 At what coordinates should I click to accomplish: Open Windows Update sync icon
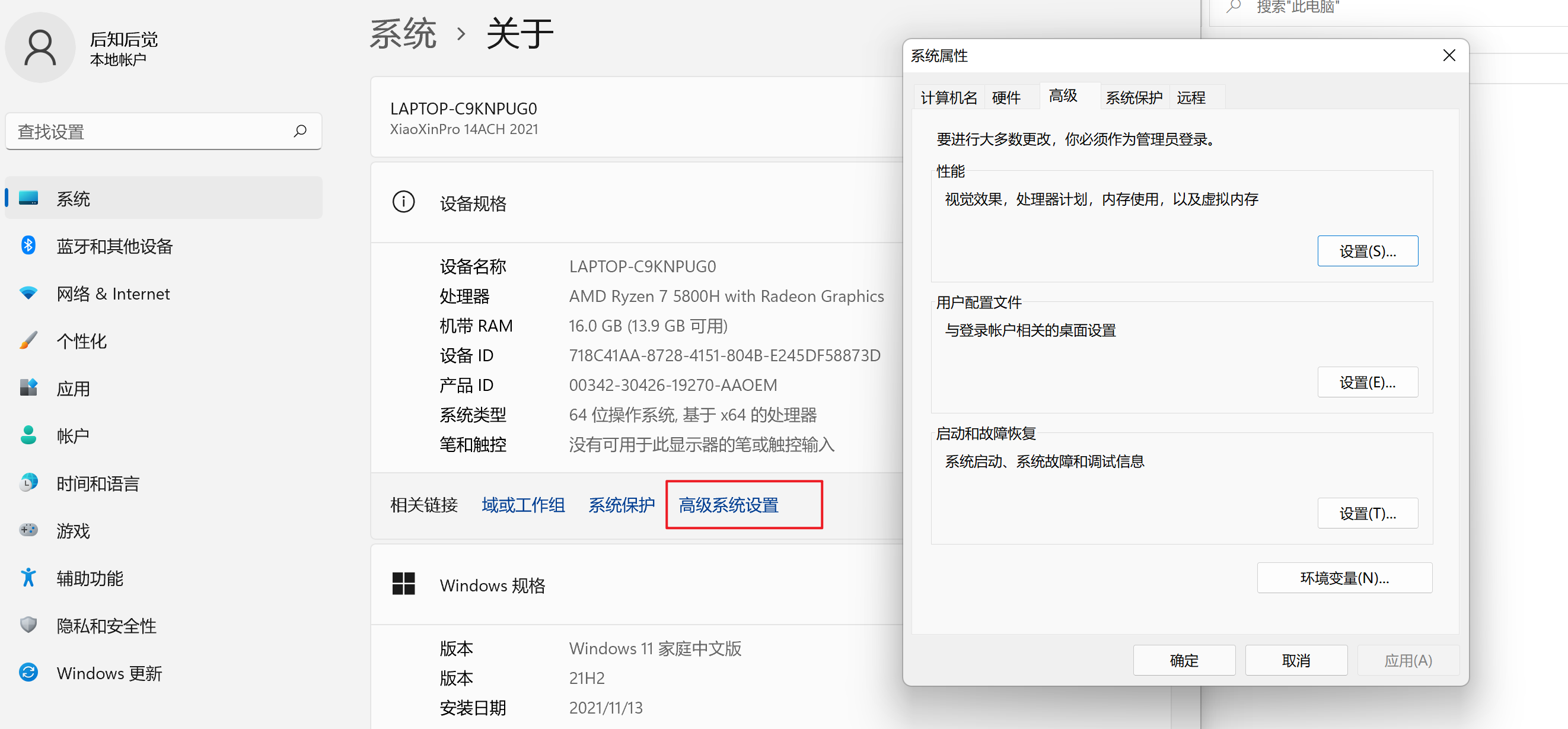click(28, 673)
